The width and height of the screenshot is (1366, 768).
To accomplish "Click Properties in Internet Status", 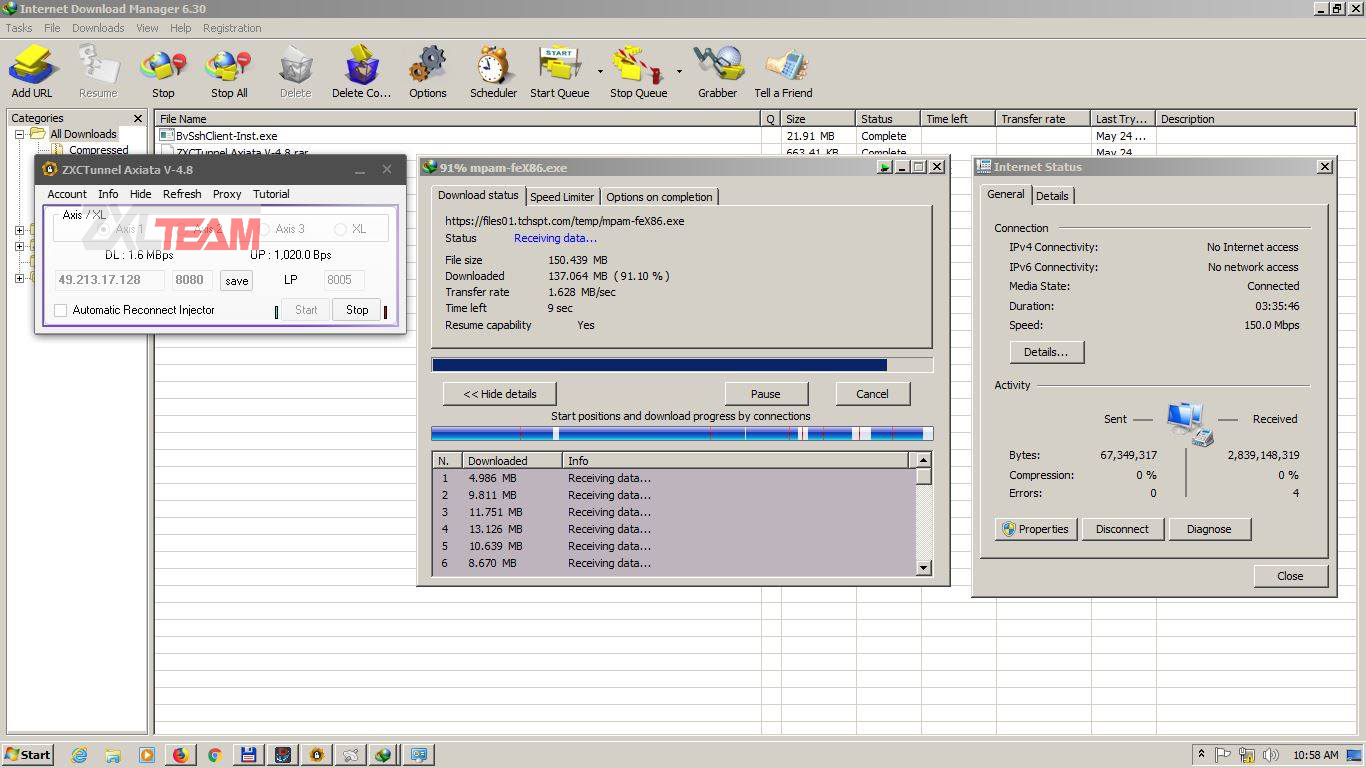I will [1036, 529].
